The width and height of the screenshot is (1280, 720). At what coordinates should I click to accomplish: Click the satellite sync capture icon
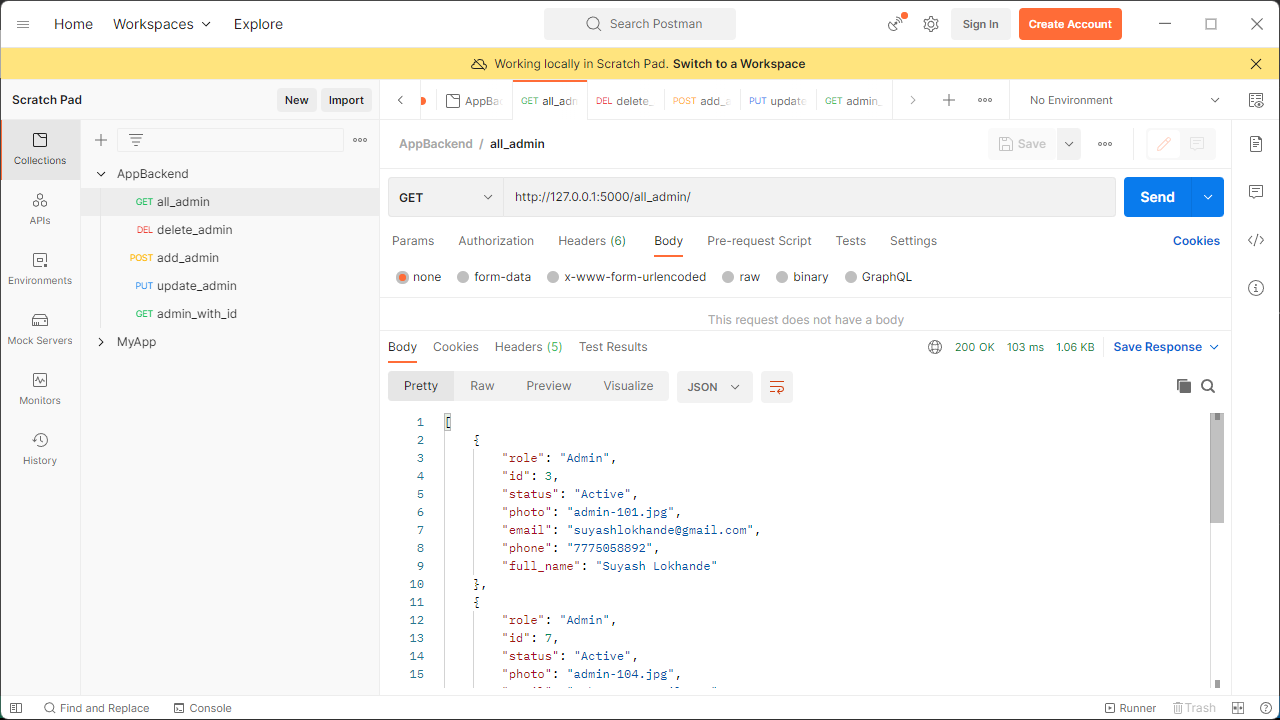click(x=896, y=24)
